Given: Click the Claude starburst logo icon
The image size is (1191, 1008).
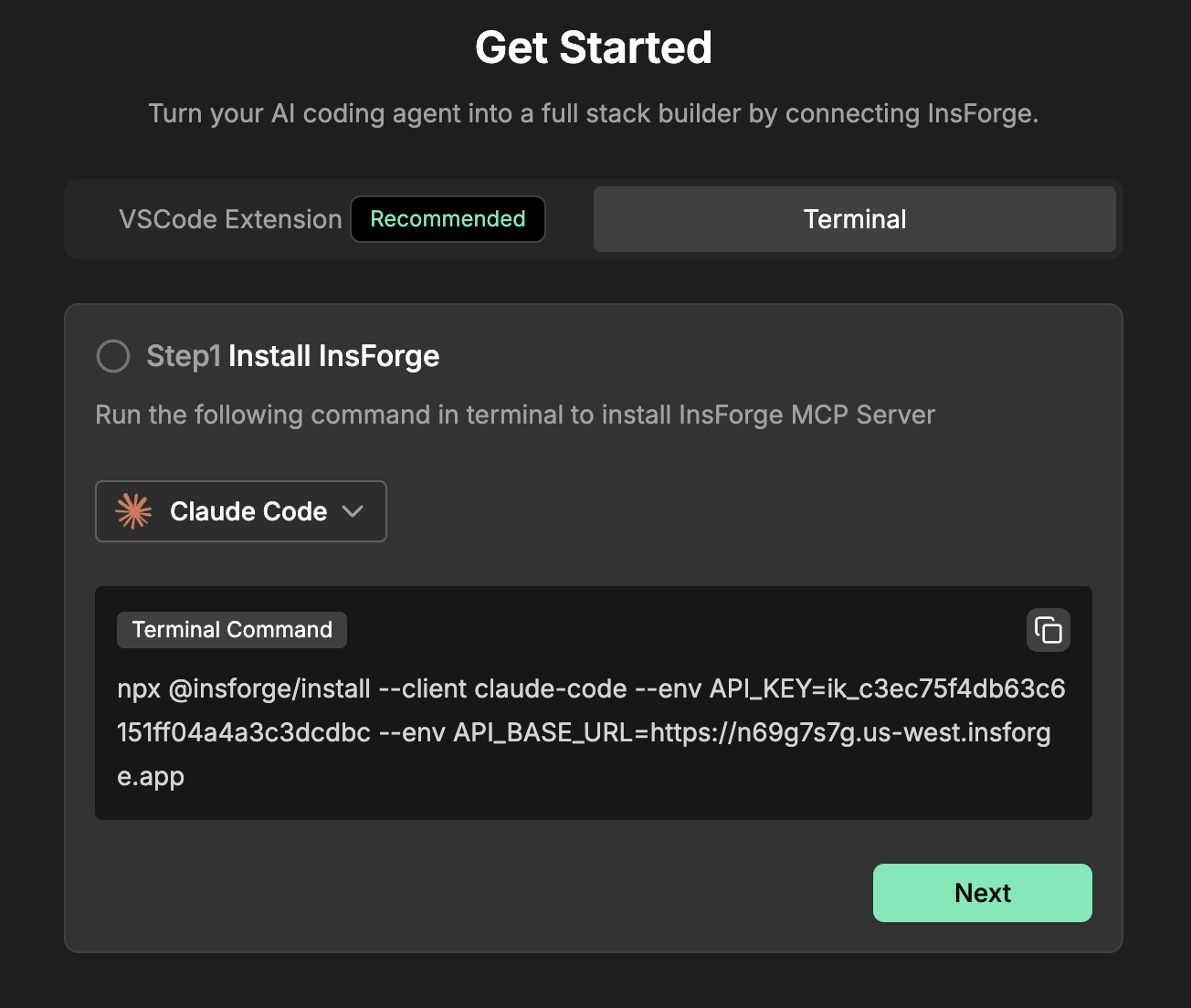Looking at the screenshot, I should click(x=133, y=511).
